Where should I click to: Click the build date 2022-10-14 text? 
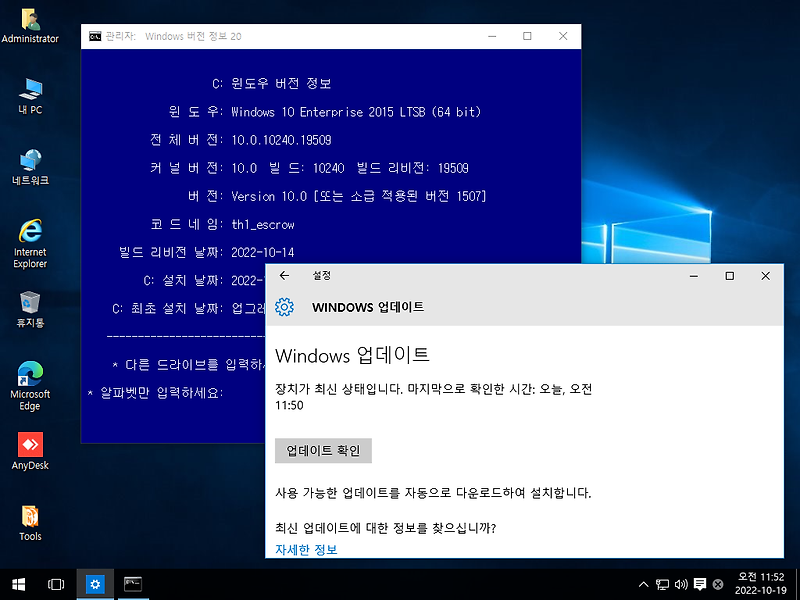point(263,252)
